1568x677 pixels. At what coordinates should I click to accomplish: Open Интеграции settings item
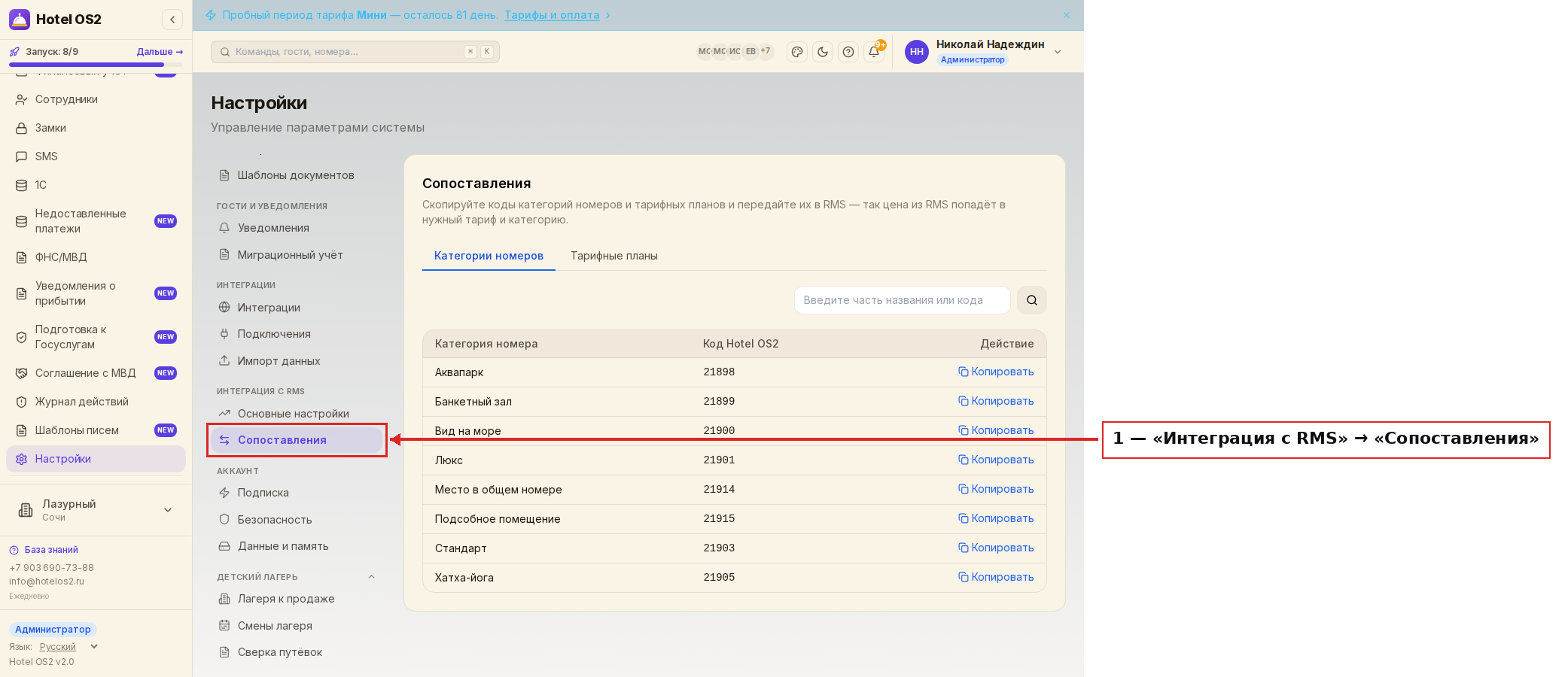[297, 308]
